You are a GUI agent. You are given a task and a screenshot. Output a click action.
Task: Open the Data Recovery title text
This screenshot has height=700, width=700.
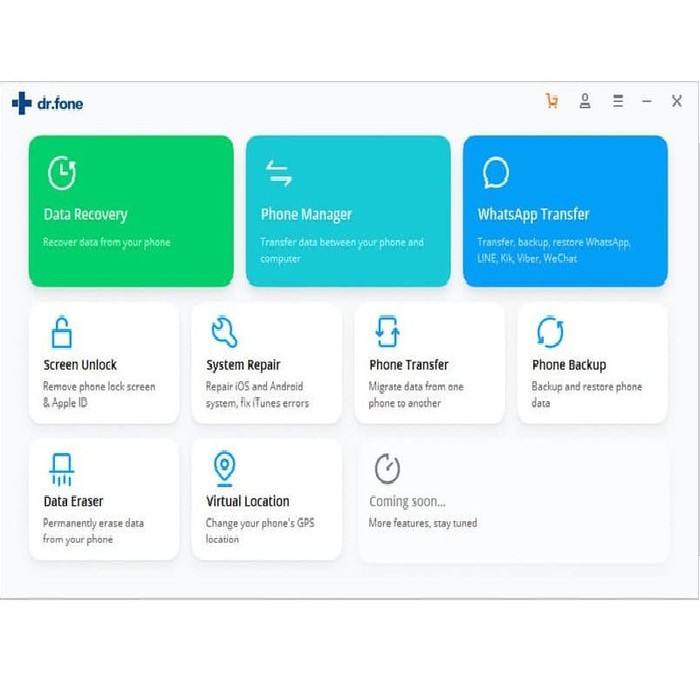click(x=85, y=214)
